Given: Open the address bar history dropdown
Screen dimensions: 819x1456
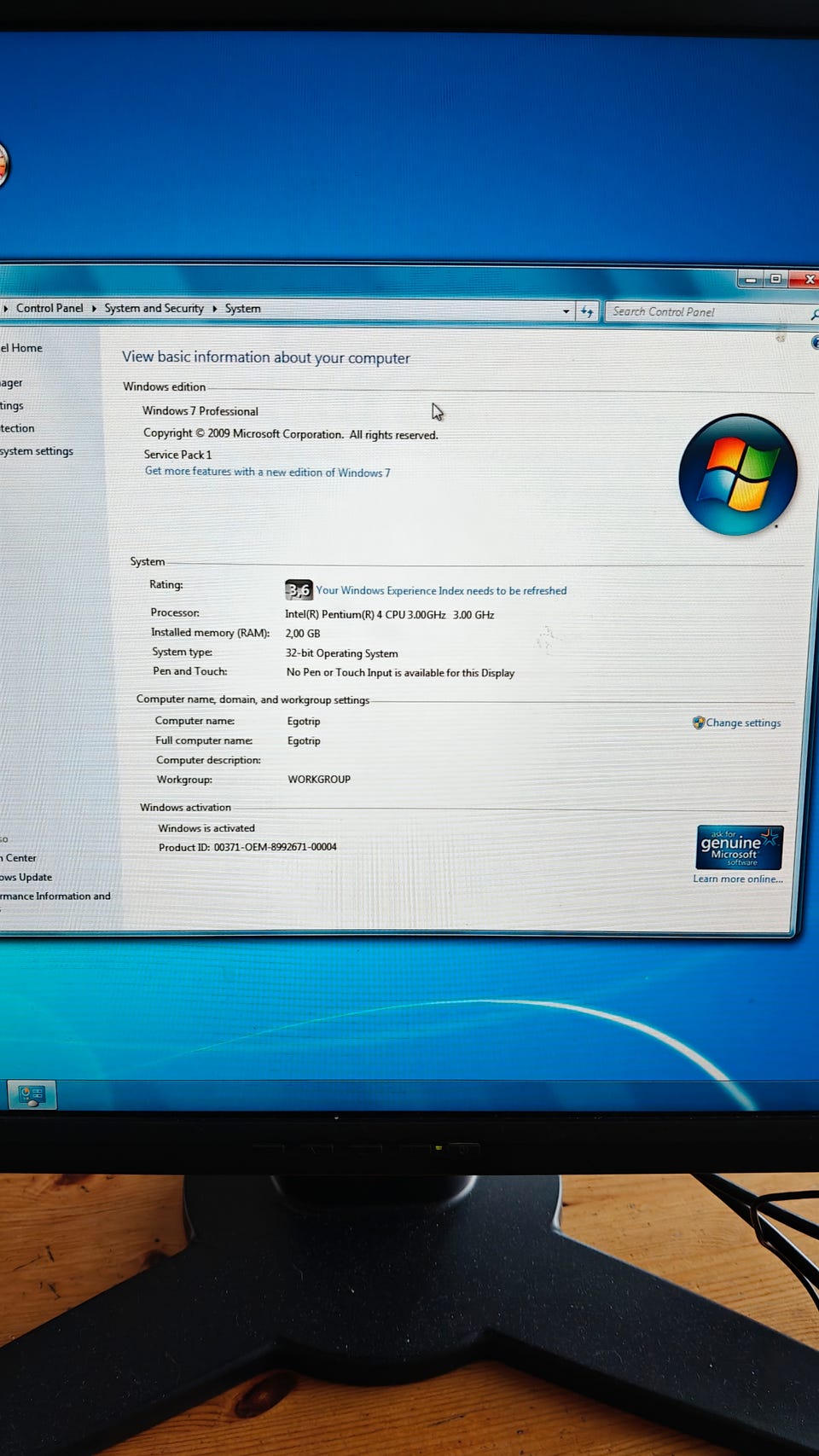Looking at the screenshot, I should (x=566, y=311).
